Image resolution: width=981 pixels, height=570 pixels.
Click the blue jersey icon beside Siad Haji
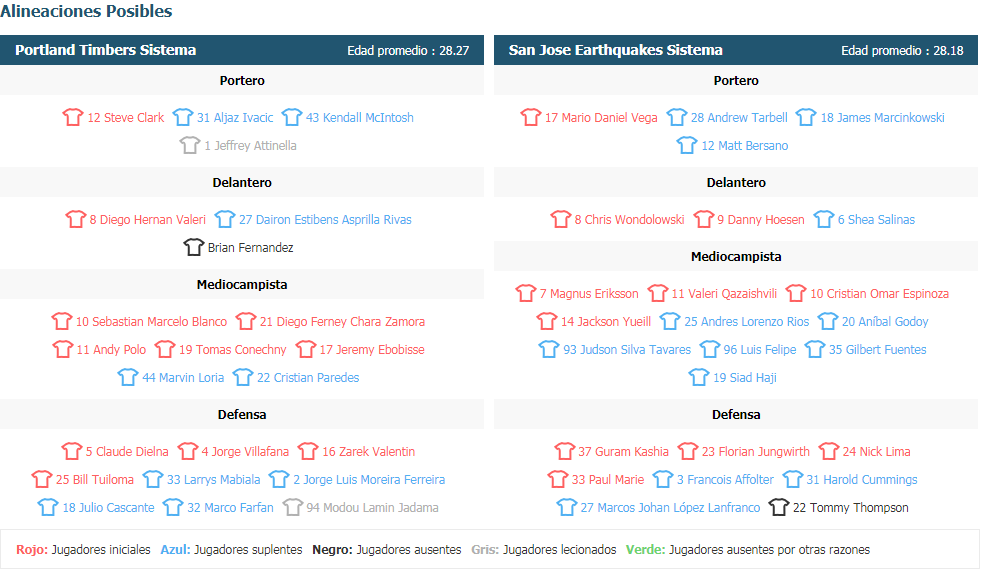pyautogui.click(x=698, y=377)
